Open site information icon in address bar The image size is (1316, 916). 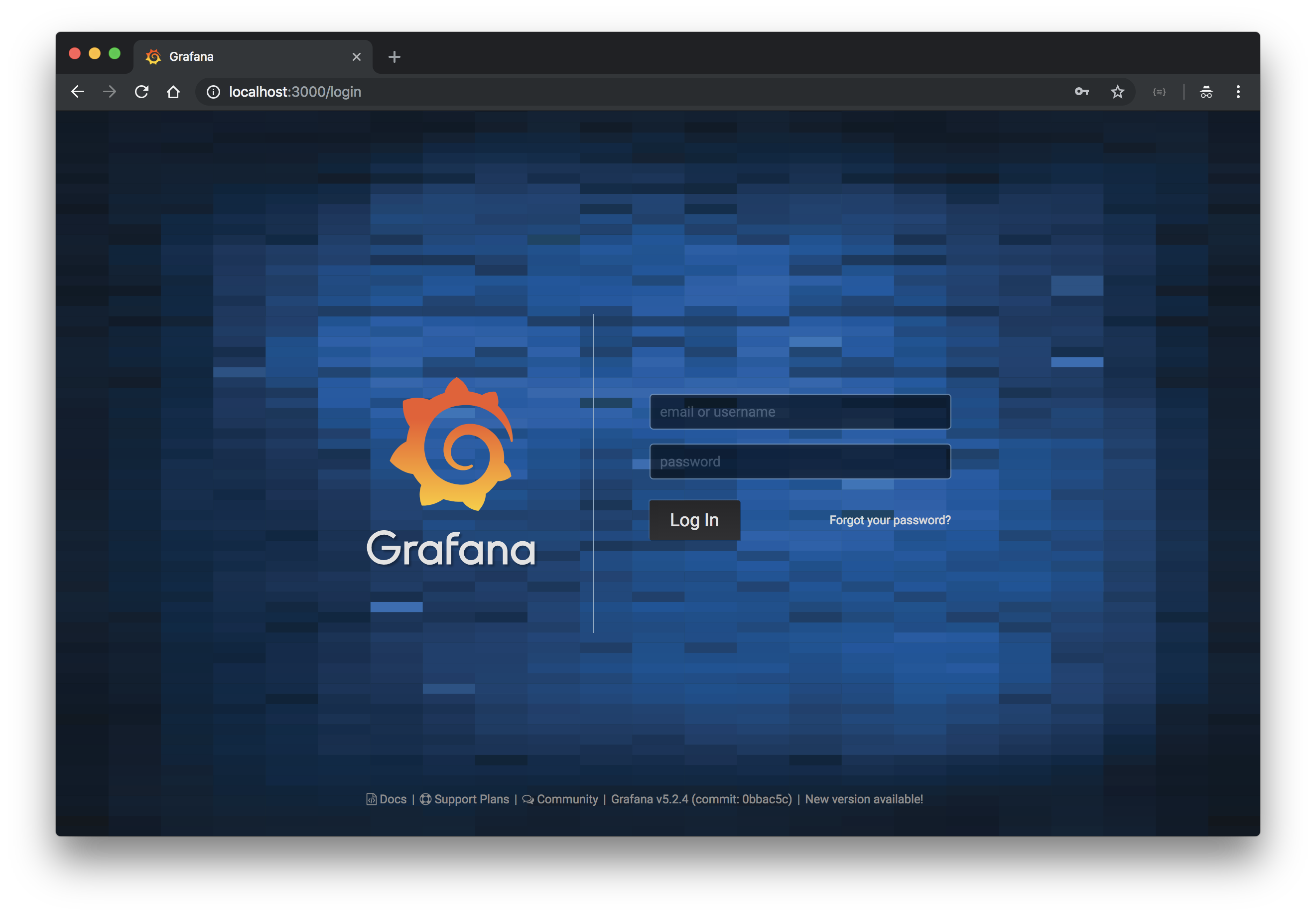[213, 92]
